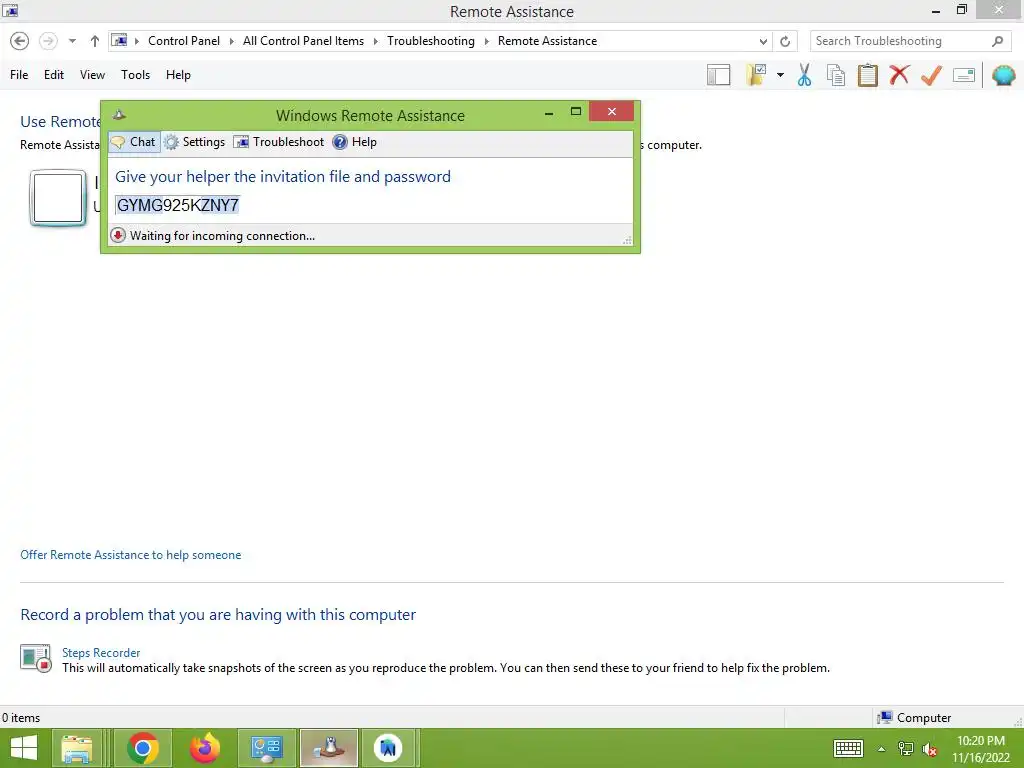The width and height of the screenshot is (1024, 768).
Task: Select All Control Panel Items breadcrumb
Action: coord(303,40)
